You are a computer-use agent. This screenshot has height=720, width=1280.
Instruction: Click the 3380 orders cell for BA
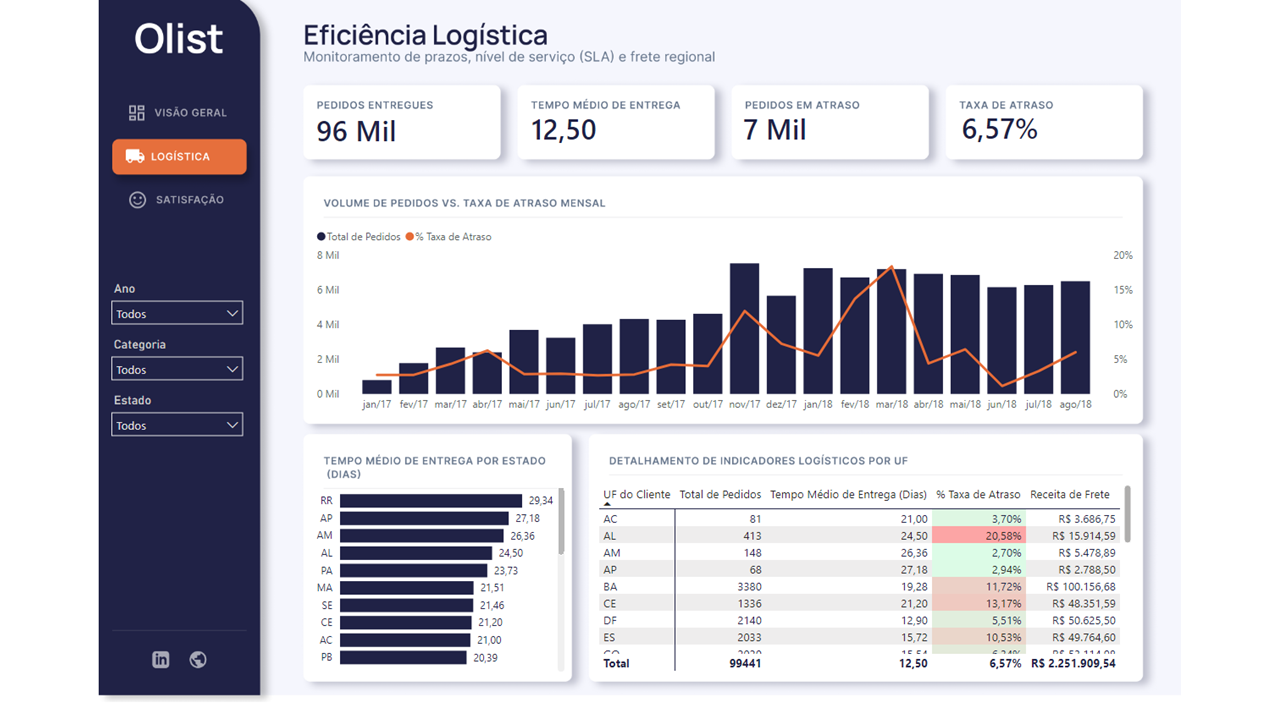pyautogui.click(x=749, y=586)
